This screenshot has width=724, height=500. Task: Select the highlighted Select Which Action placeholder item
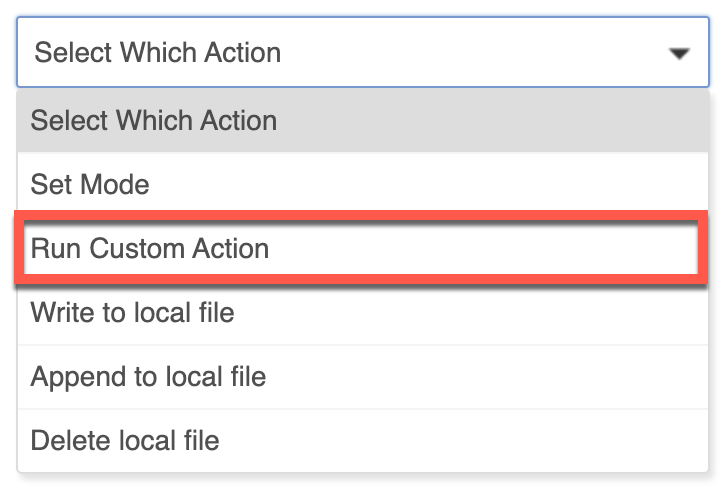click(x=362, y=120)
